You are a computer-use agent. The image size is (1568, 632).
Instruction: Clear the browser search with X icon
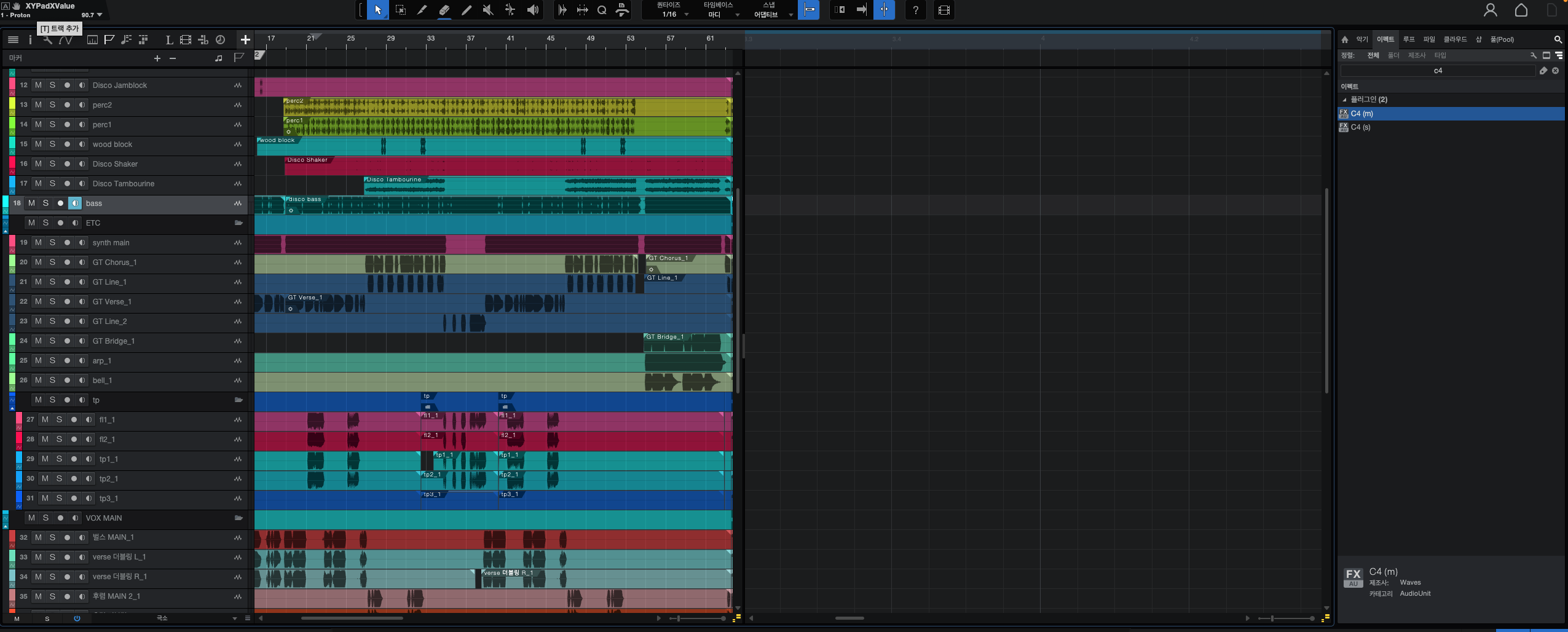pyautogui.click(x=1556, y=71)
